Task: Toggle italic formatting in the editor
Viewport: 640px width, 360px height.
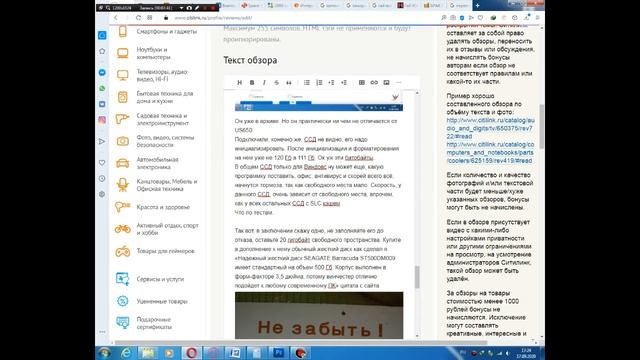Action: point(264,82)
